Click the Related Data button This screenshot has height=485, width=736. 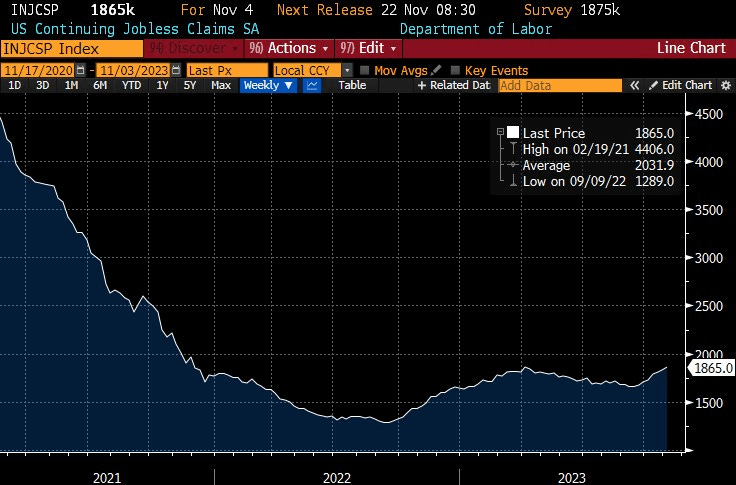coord(455,86)
